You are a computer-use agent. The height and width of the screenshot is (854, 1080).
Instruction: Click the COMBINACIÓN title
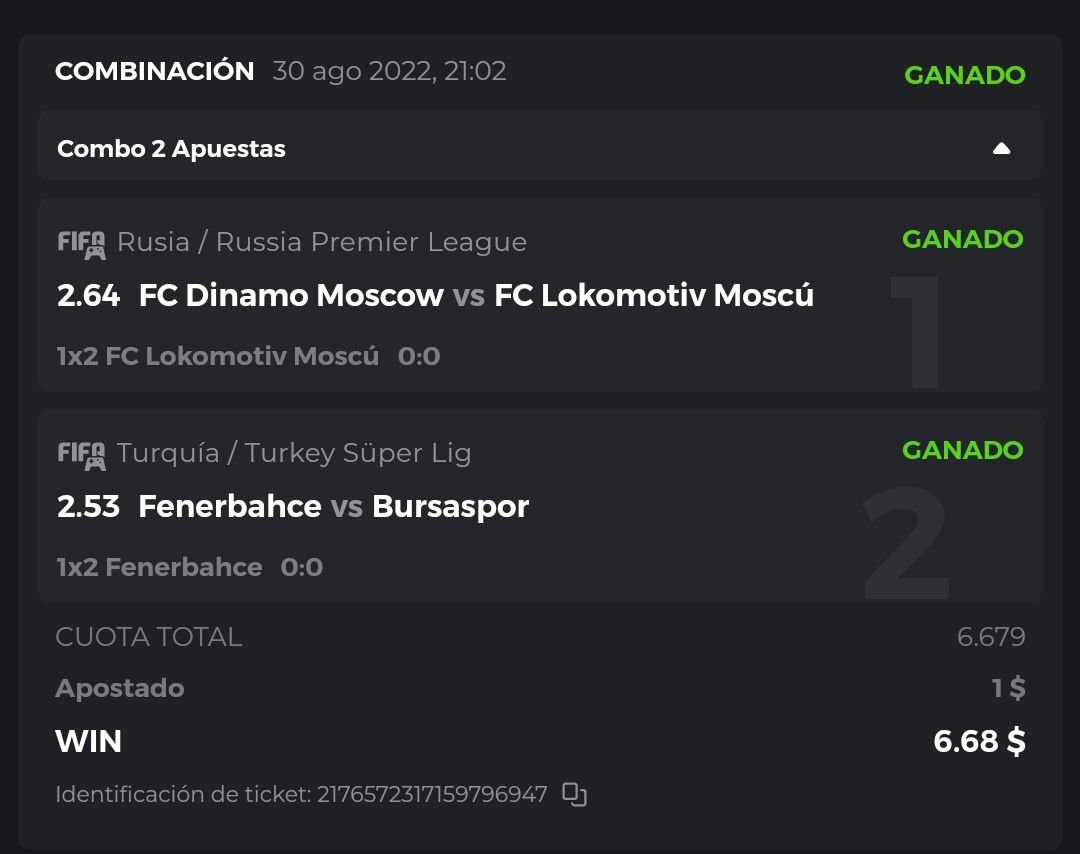pyautogui.click(x=155, y=72)
